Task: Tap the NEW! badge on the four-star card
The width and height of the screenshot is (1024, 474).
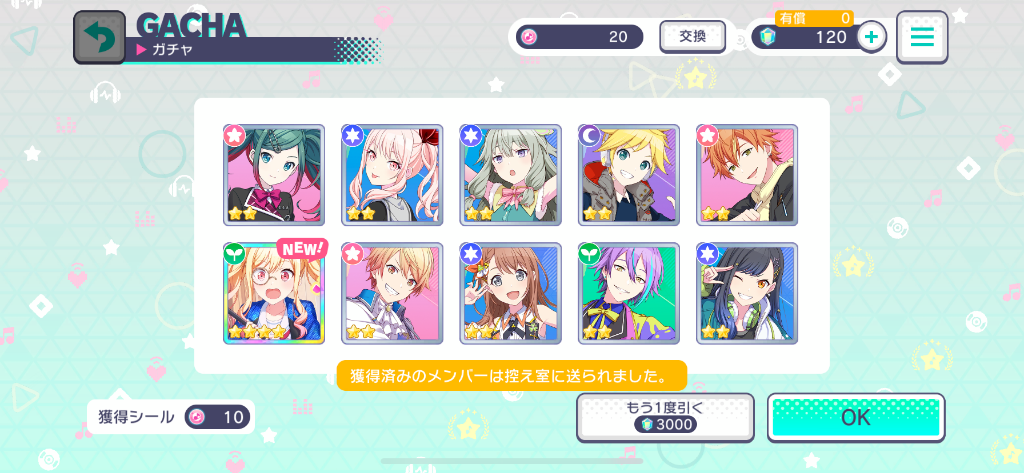Action: 302,248
